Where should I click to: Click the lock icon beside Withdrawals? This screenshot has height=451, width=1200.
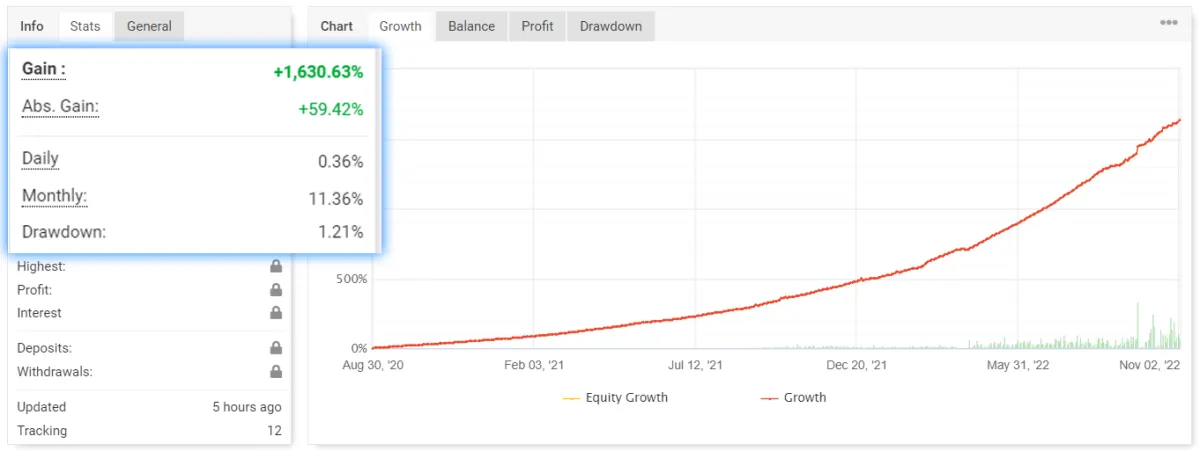point(275,372)
